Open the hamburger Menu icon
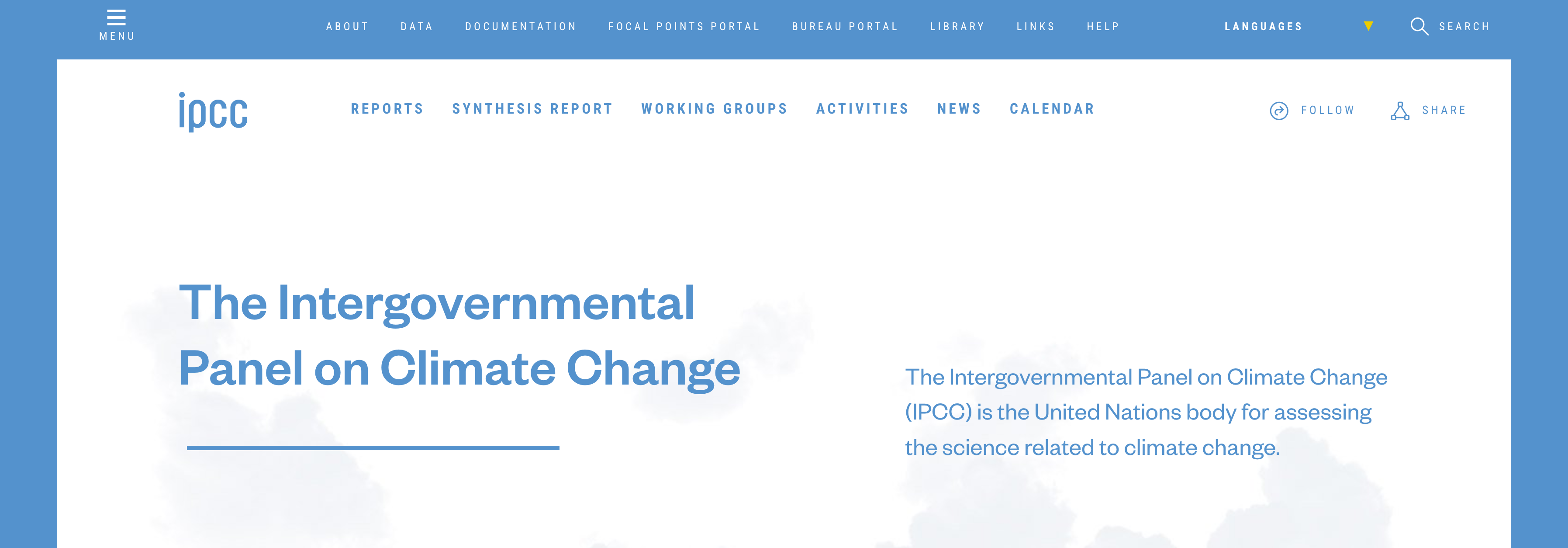The height and width of the screenshot is (548, 1568). coord(116,17)
